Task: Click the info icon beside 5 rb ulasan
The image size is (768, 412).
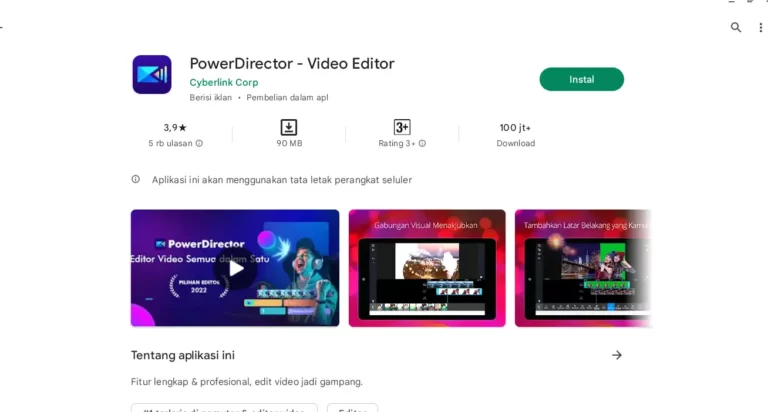Action: (x=199, y=144)
